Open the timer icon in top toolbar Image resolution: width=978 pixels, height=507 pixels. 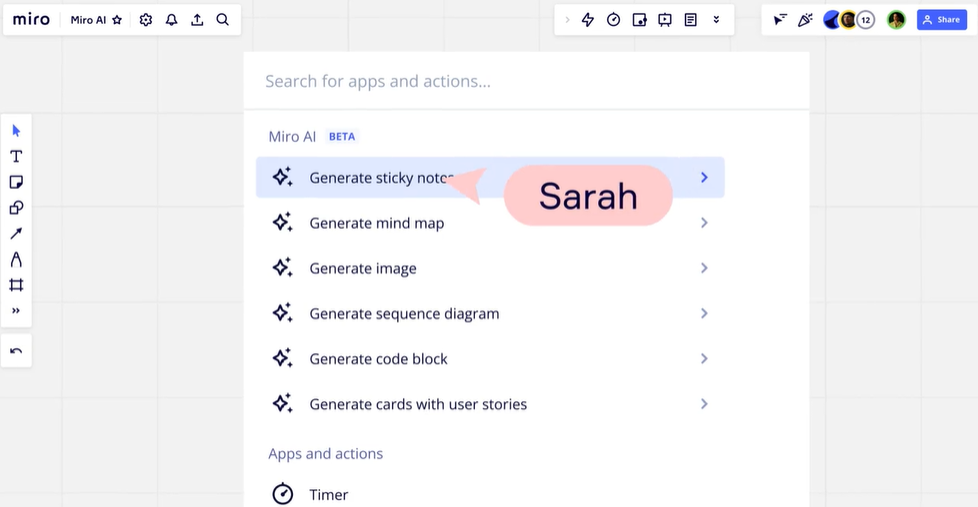click(x=614, y=20)
